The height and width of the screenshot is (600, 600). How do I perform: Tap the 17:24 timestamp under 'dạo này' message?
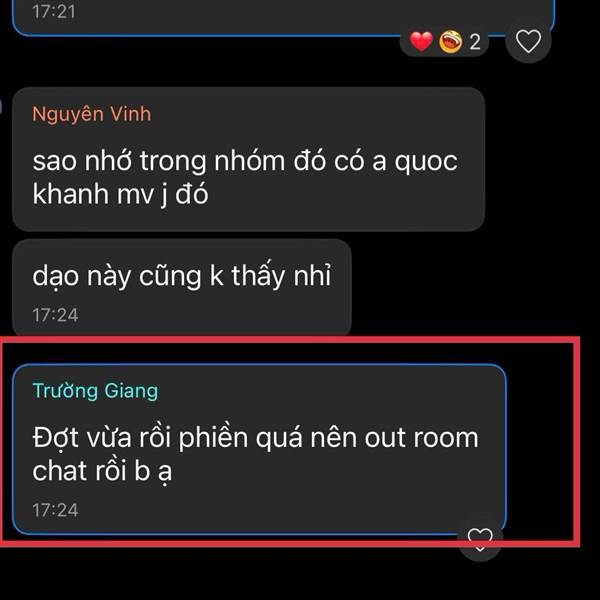tap(55, 315)
